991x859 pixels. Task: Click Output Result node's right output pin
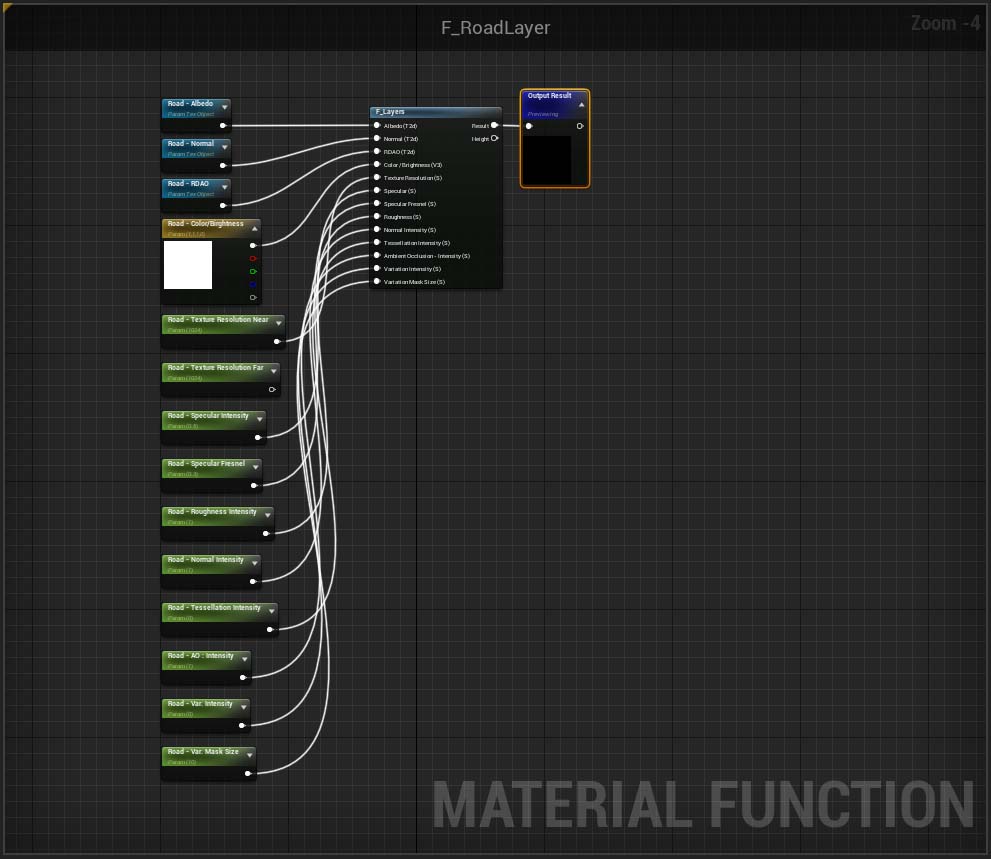[580, 126]
